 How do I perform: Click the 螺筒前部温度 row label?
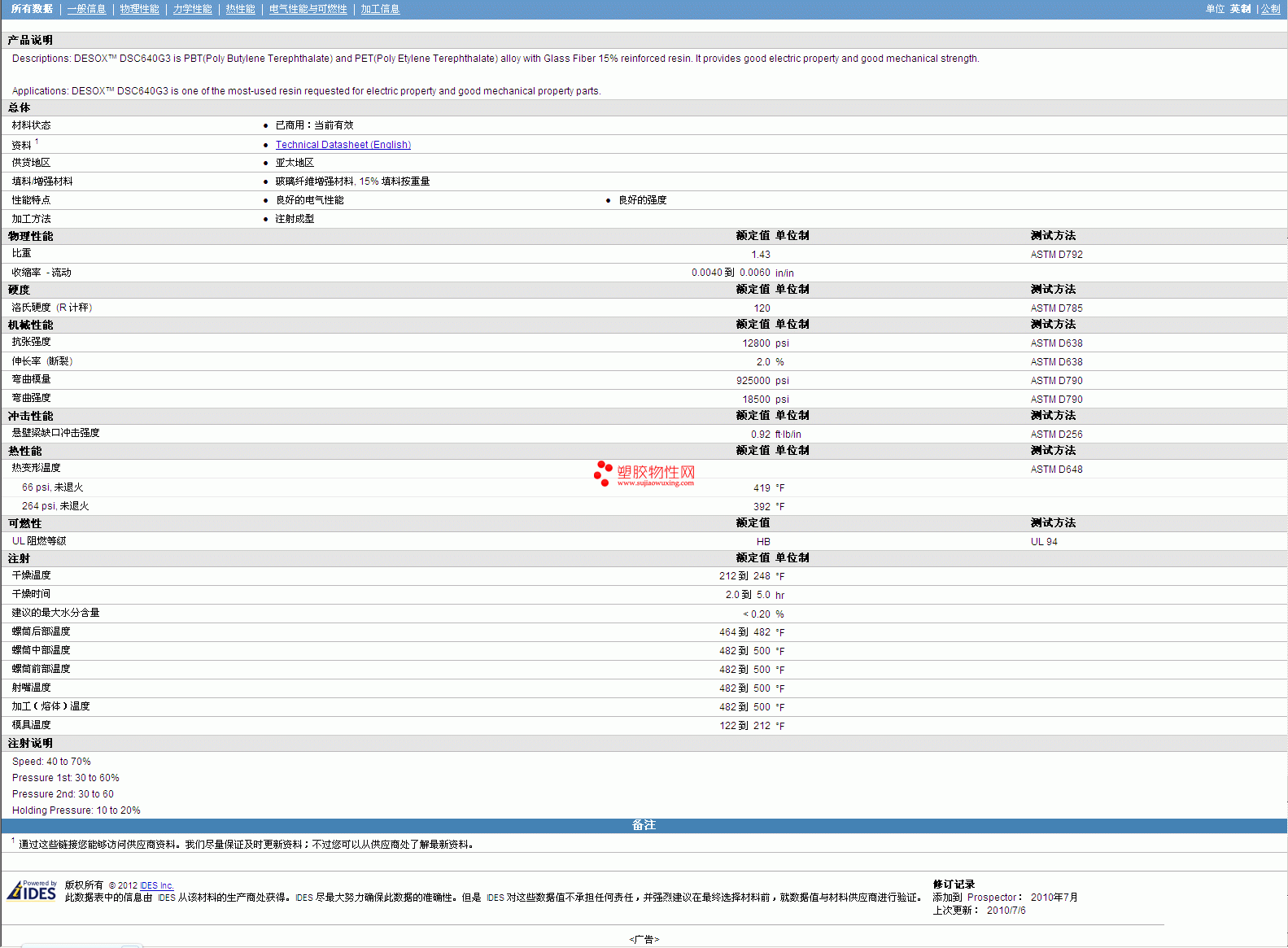coord(41,669)
